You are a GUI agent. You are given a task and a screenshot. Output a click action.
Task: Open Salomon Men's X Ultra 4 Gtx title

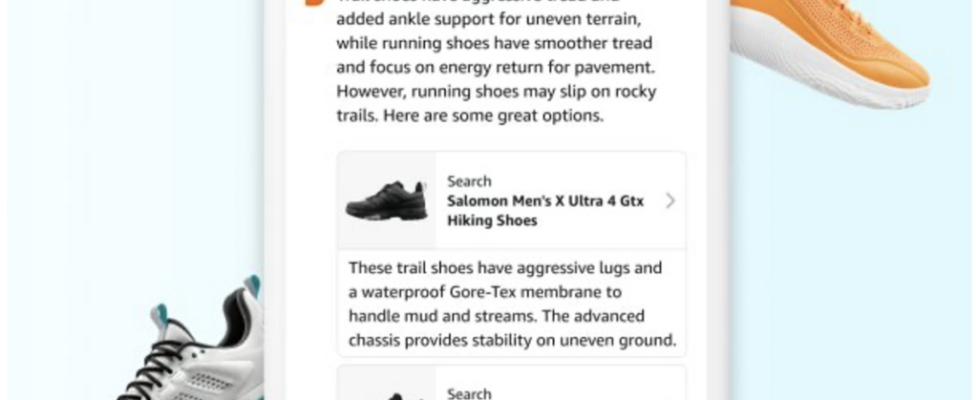(x=545, y=210)
